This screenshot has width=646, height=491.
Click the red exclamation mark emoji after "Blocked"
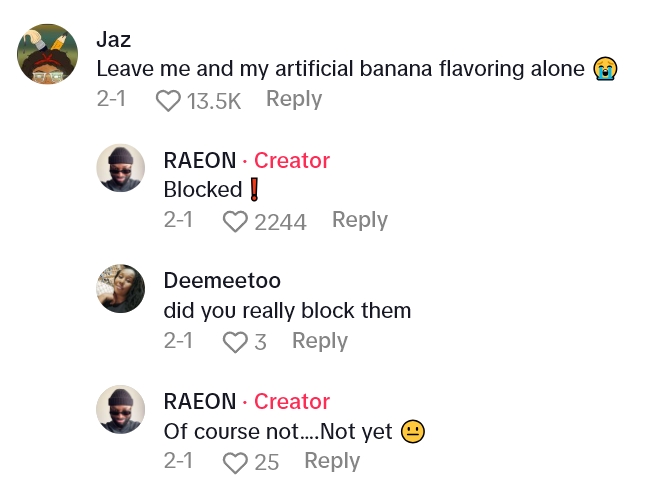254,189
